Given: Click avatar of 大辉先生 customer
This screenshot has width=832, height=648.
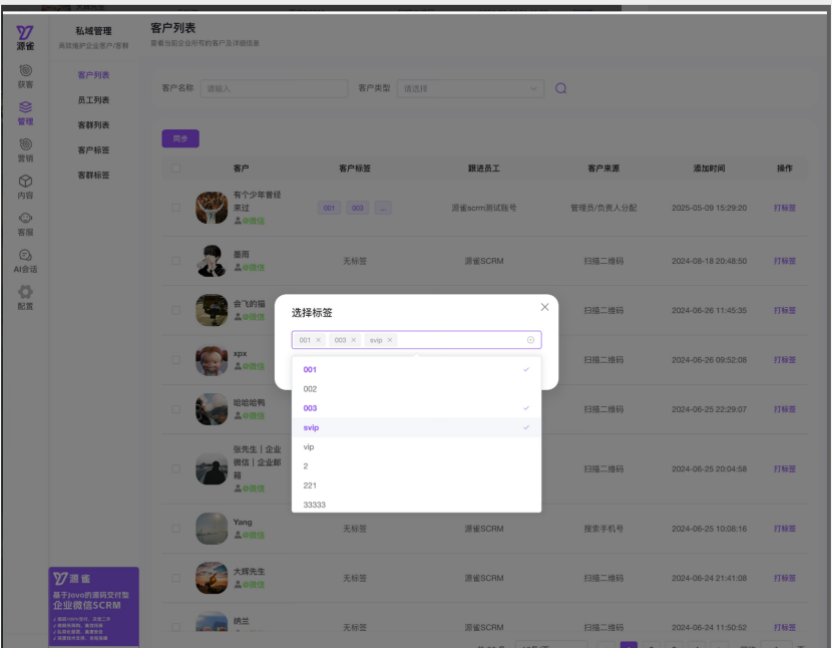Looking at the screenshot, I should pos(211,577).
